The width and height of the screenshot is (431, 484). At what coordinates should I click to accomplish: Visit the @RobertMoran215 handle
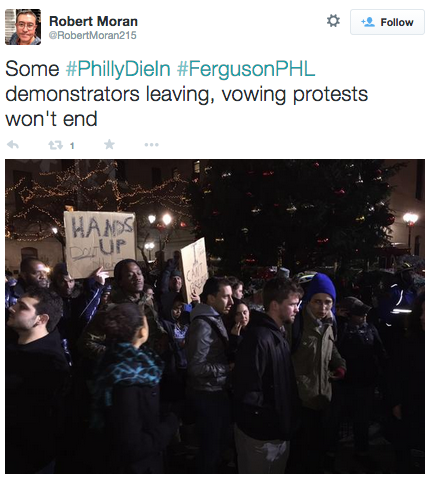click(x=93, y=35)
